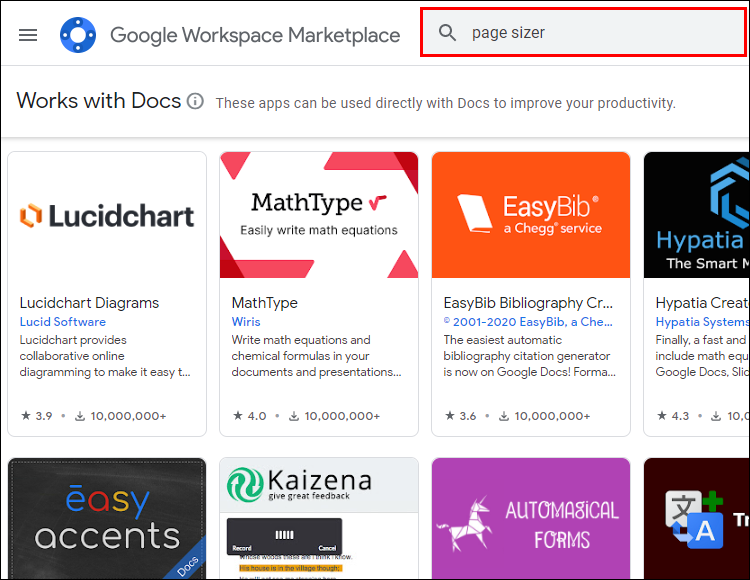The image size is (750, 580).
Task: Open the MathType banner image
Action: pyautogui.click(x=319, y=215)
